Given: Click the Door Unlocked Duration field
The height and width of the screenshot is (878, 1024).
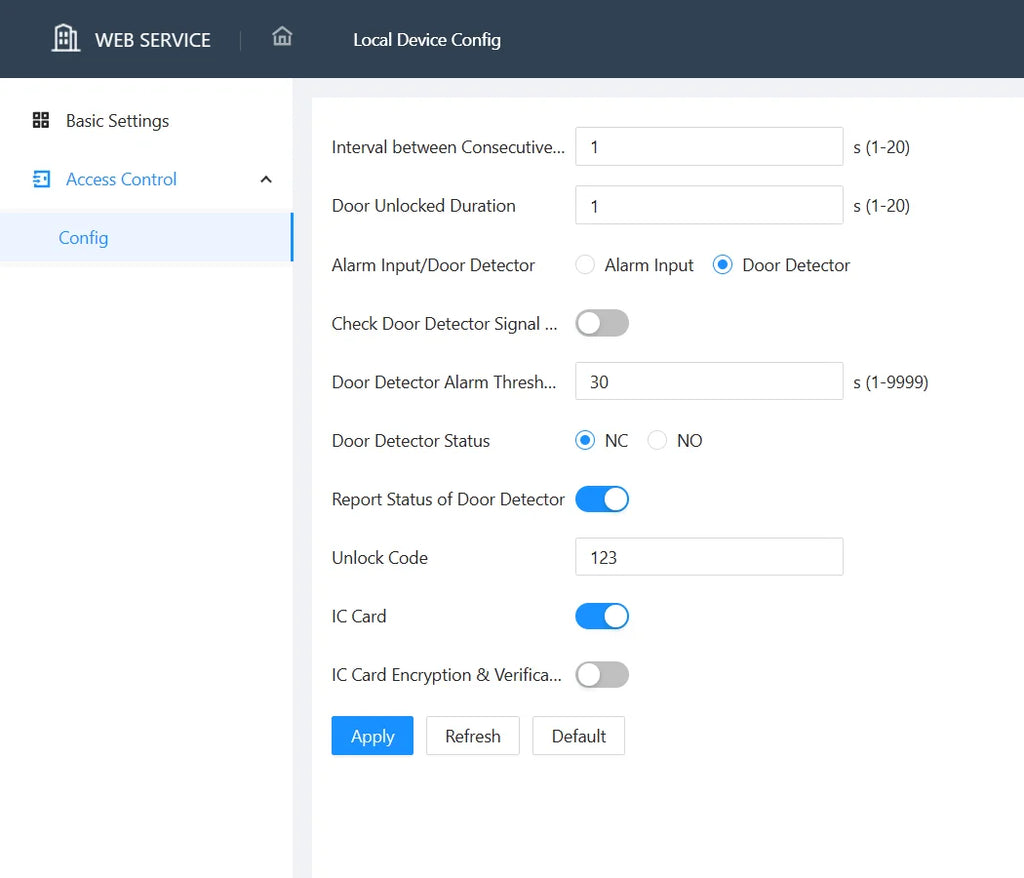Looking at the screenshot, I should tap(709, 205).
